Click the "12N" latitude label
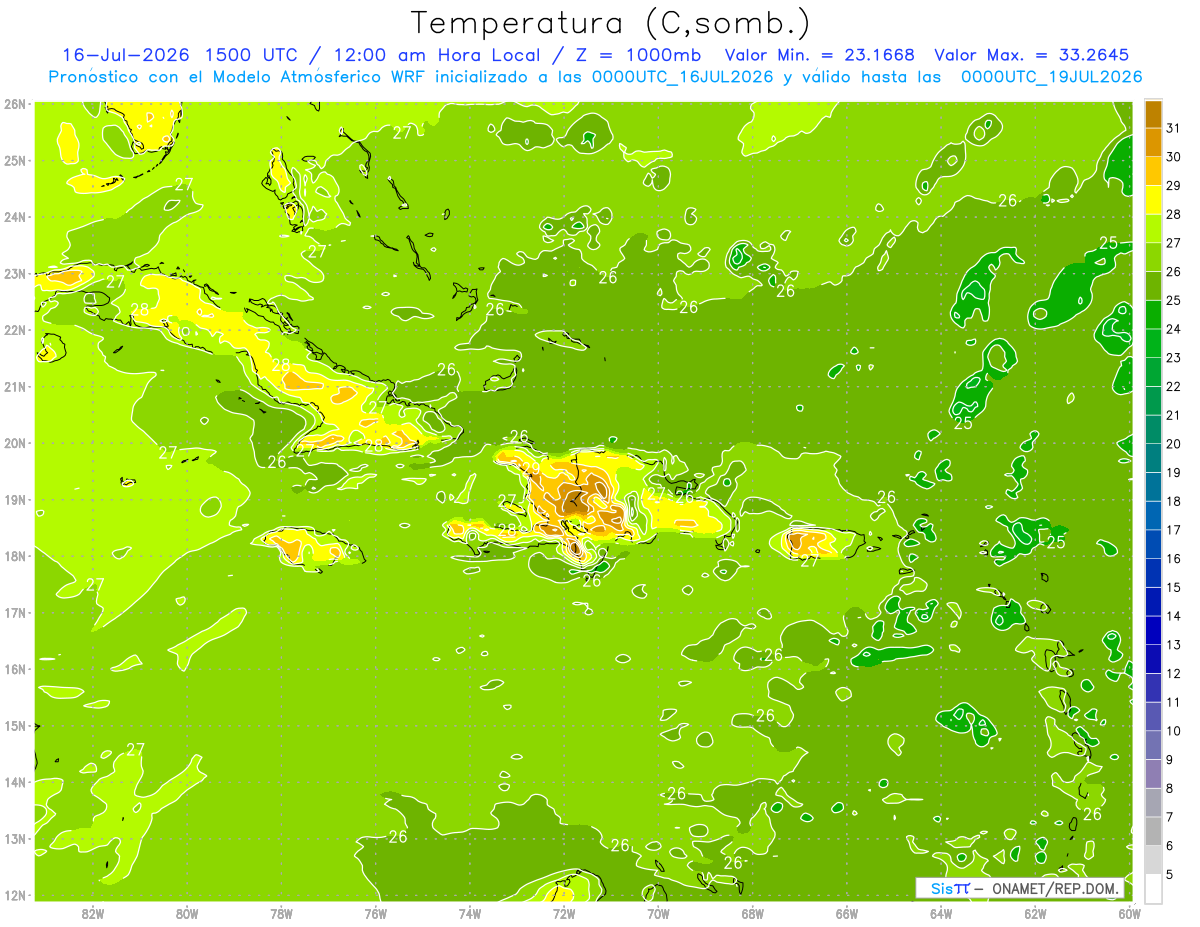 [x=14, y=895]
